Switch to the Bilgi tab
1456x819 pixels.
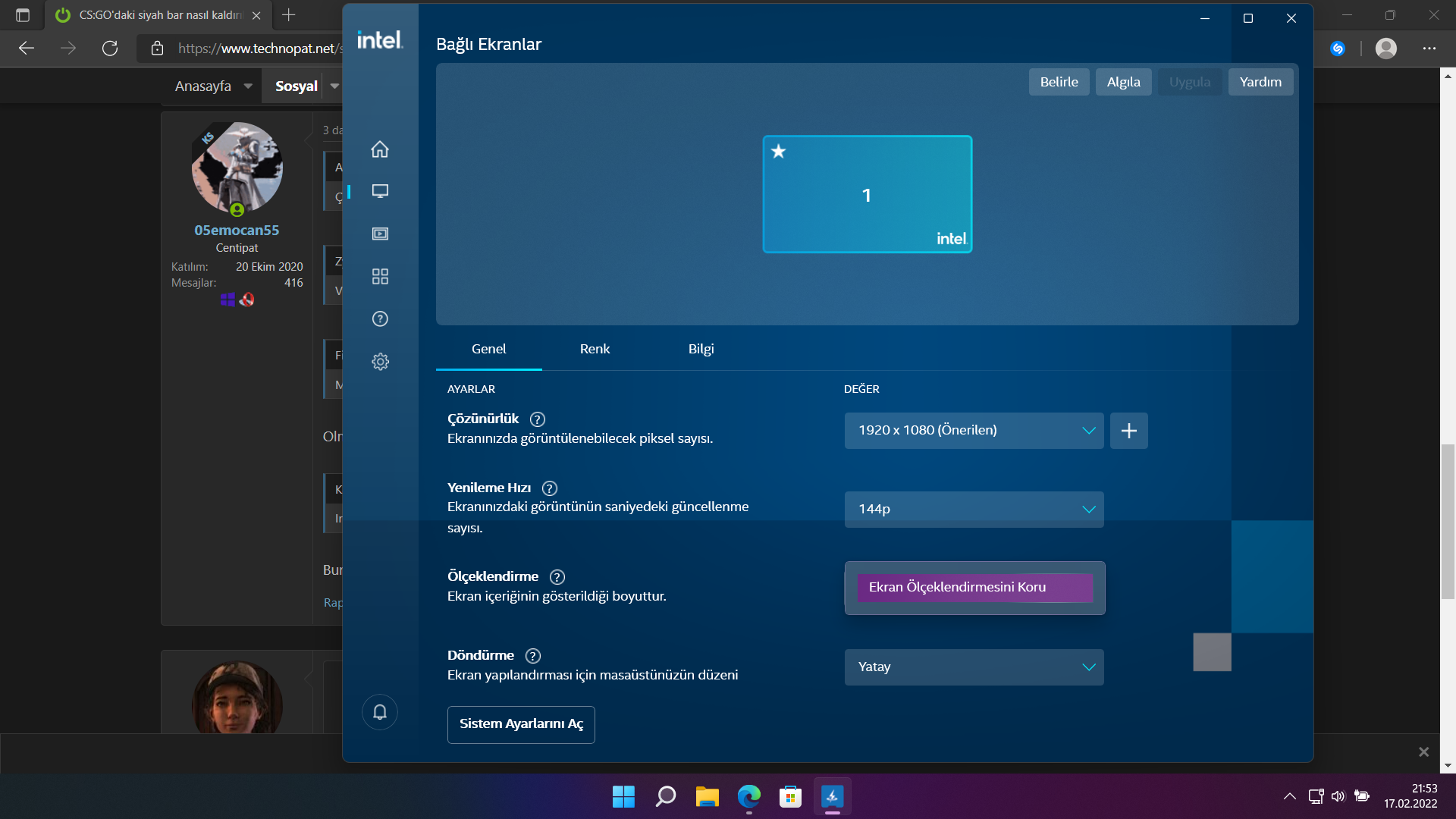coord(701,349)
